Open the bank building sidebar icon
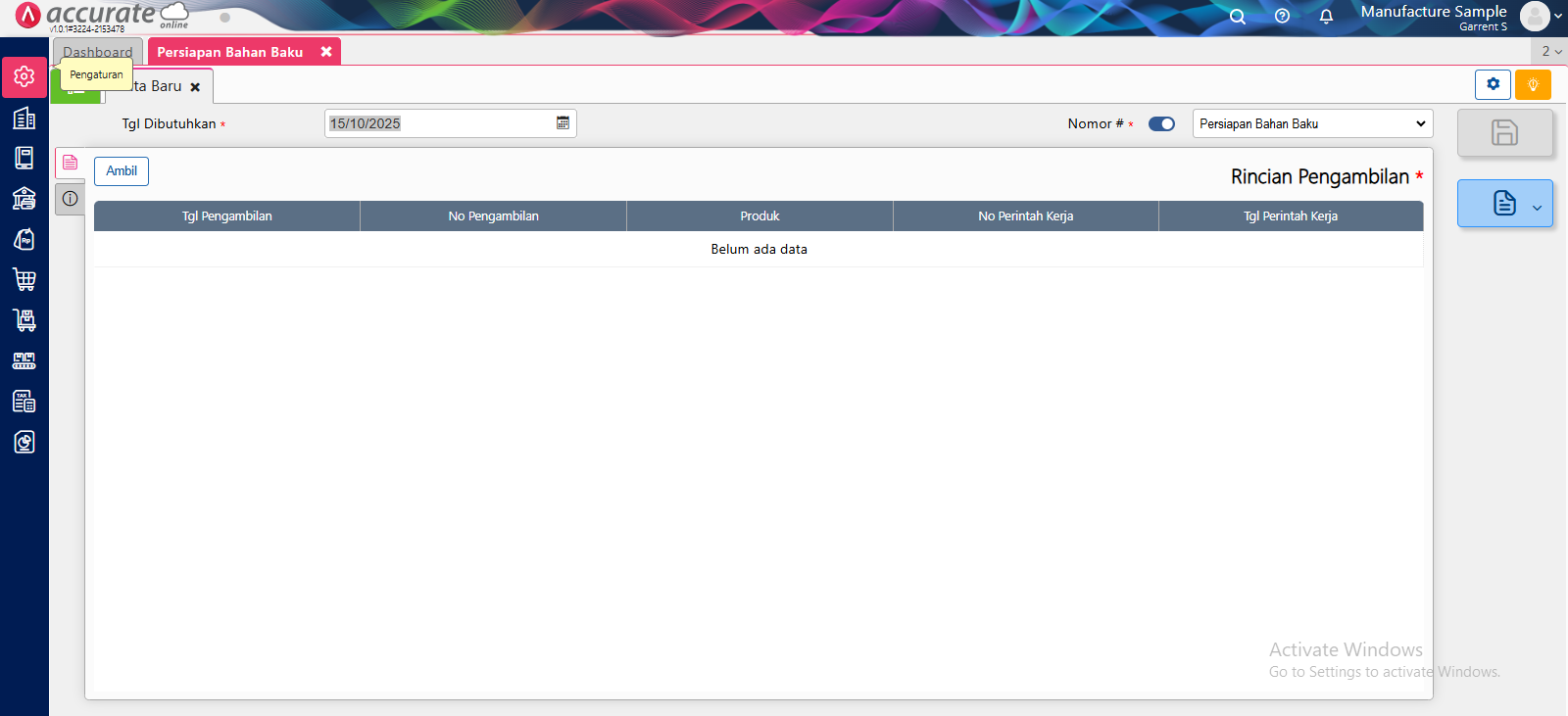Viewport: 1568px width, 716px height. coord(24,199)
